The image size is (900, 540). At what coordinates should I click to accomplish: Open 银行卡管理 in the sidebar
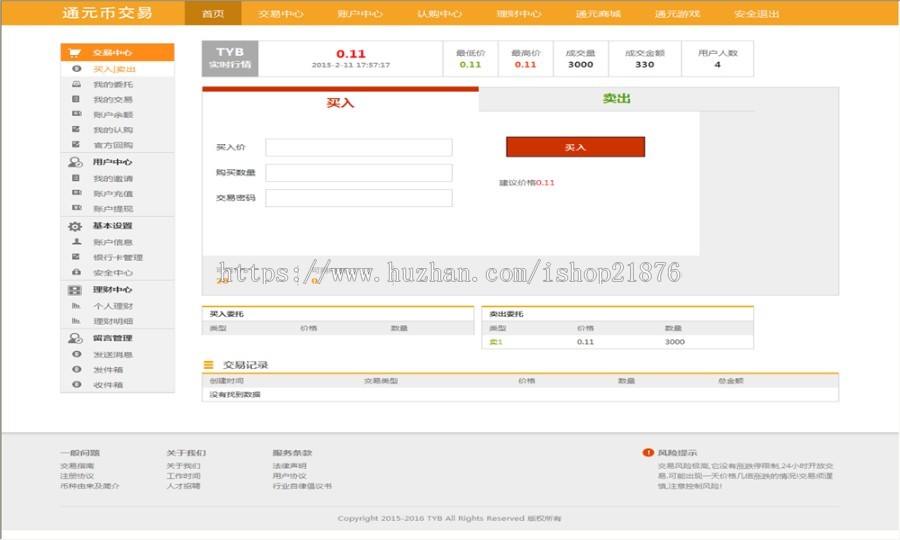[115, 257]
